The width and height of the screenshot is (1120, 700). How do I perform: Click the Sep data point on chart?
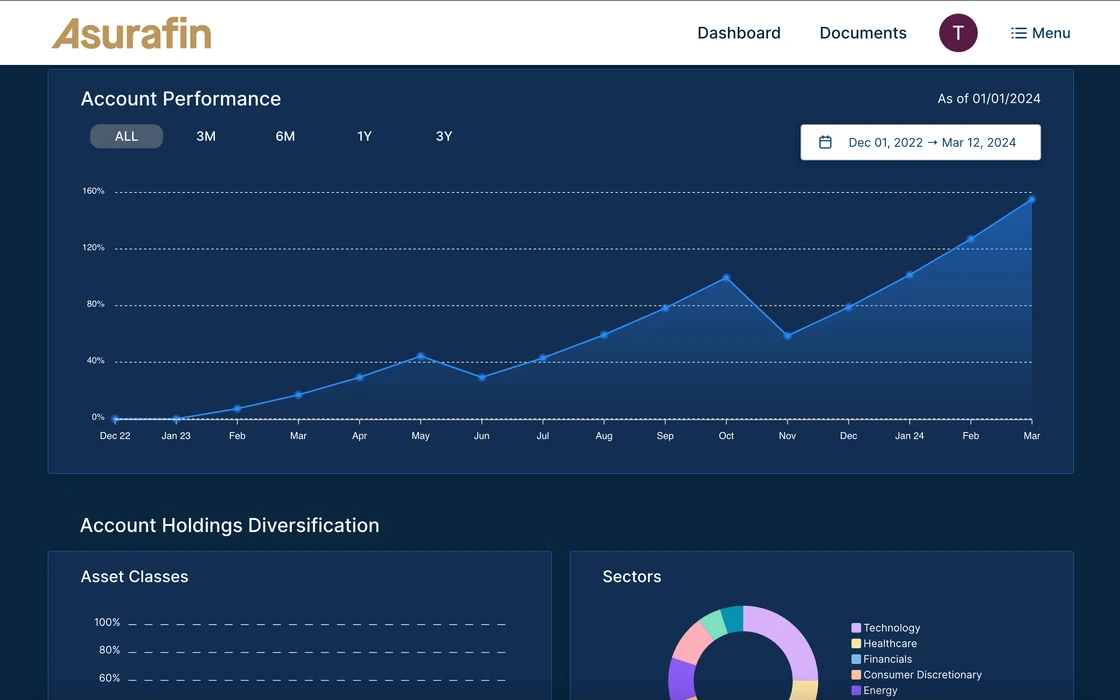[x=665, y=309]
